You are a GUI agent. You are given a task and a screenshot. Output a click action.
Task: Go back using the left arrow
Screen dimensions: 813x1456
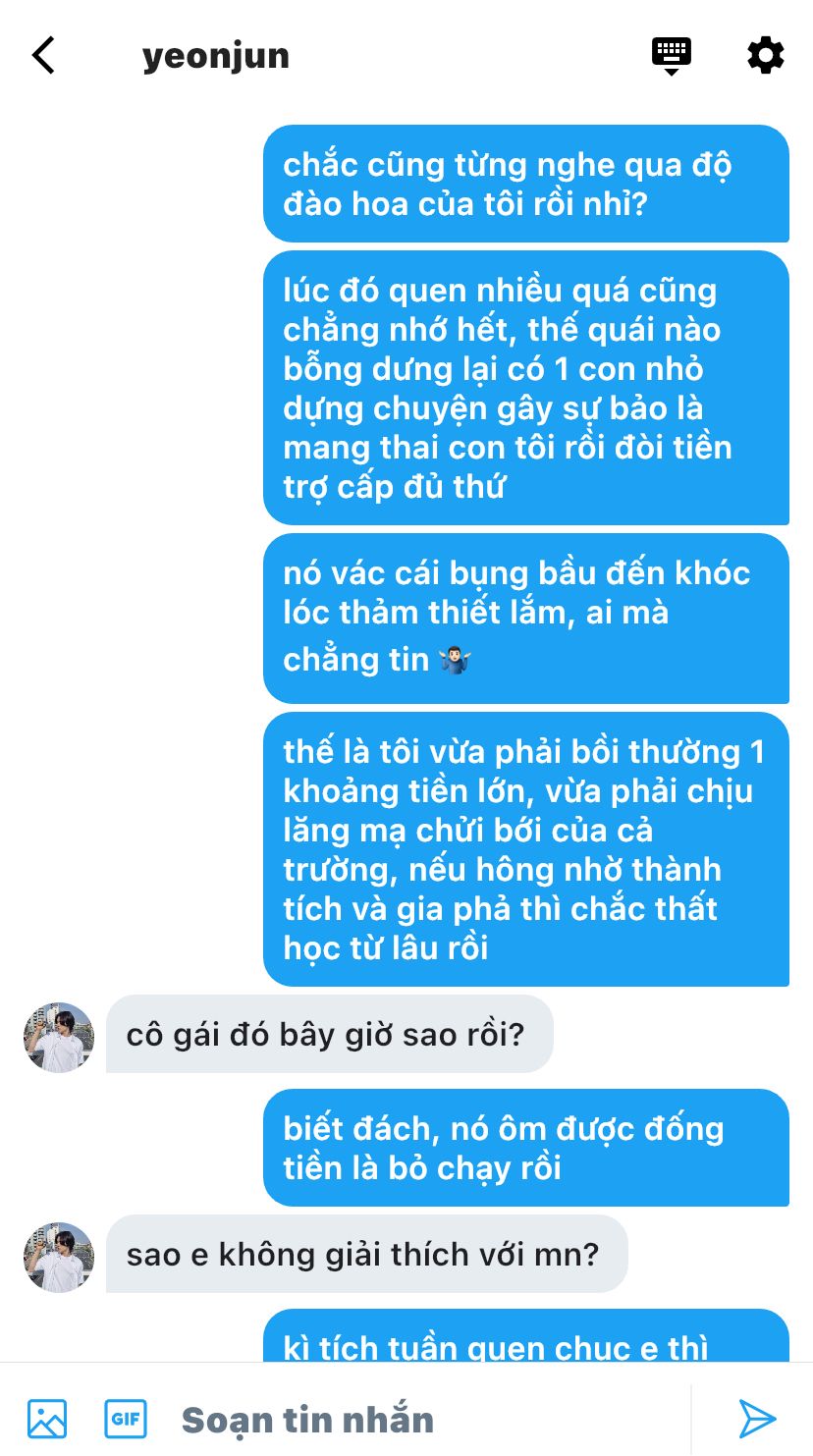pos(43,56)
